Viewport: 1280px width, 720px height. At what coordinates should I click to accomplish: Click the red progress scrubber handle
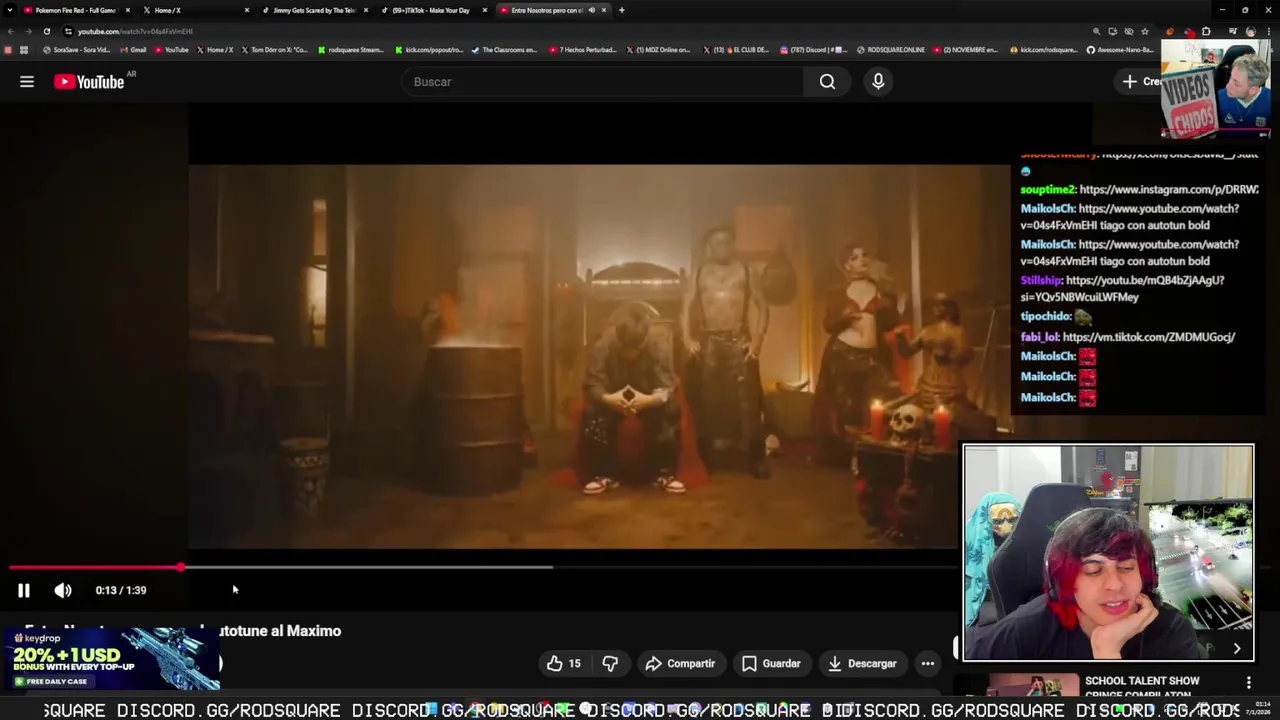tap(181, 567)
